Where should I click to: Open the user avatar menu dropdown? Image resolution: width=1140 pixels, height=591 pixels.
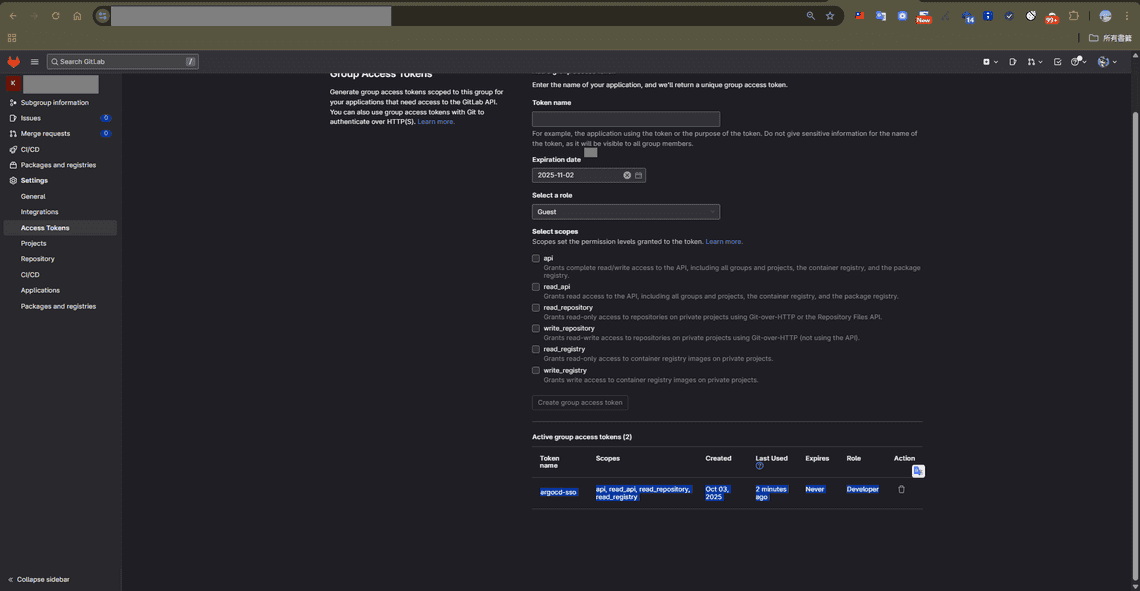pos(1105,62)
